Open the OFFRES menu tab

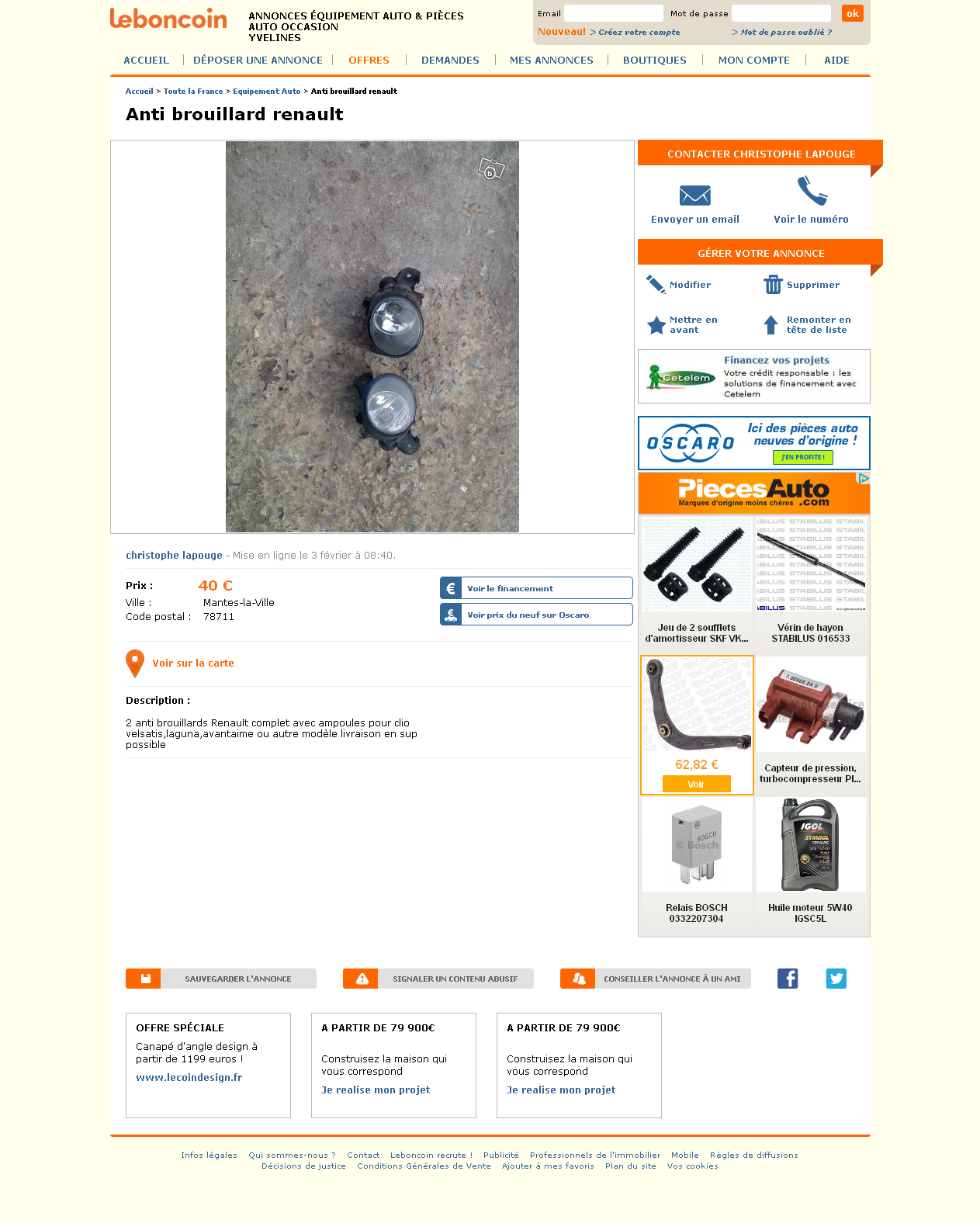[x=369, y=60]
